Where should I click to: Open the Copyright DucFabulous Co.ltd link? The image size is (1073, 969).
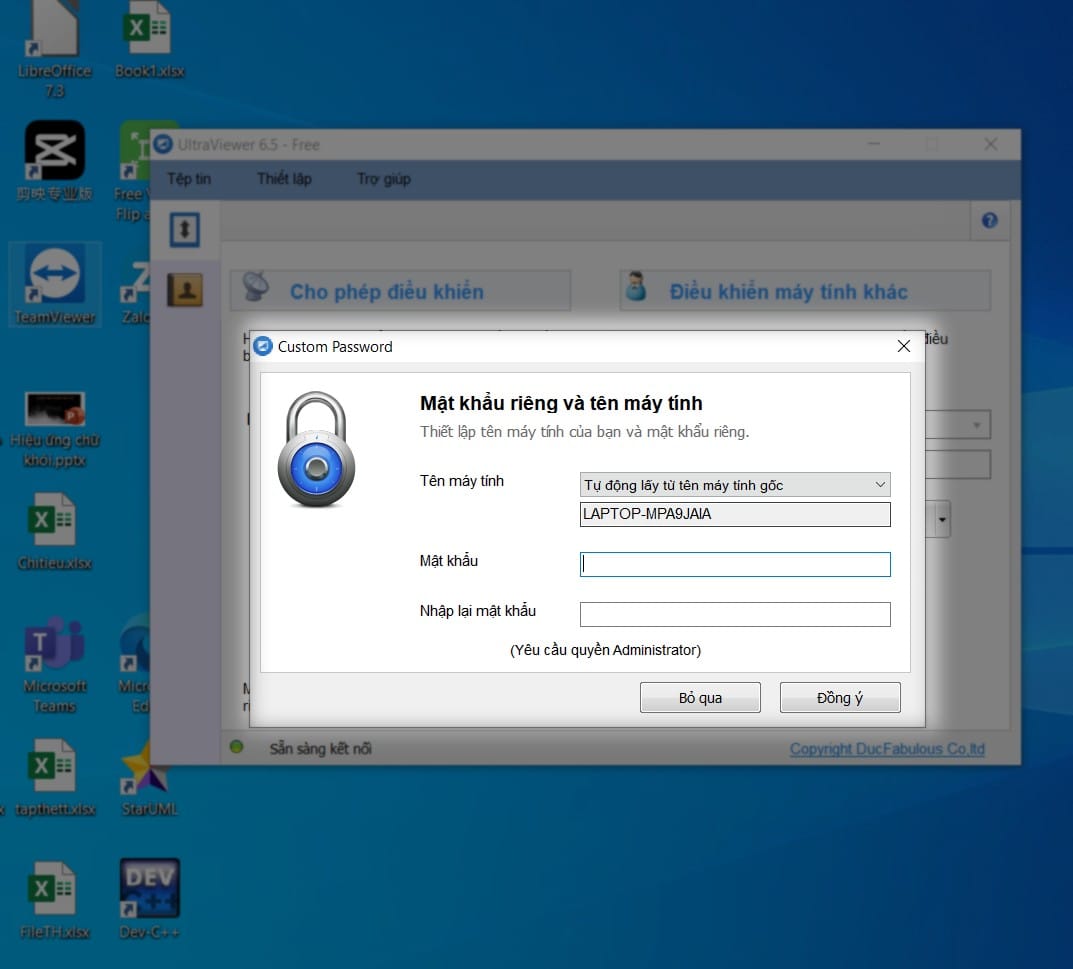pos(887,749)
